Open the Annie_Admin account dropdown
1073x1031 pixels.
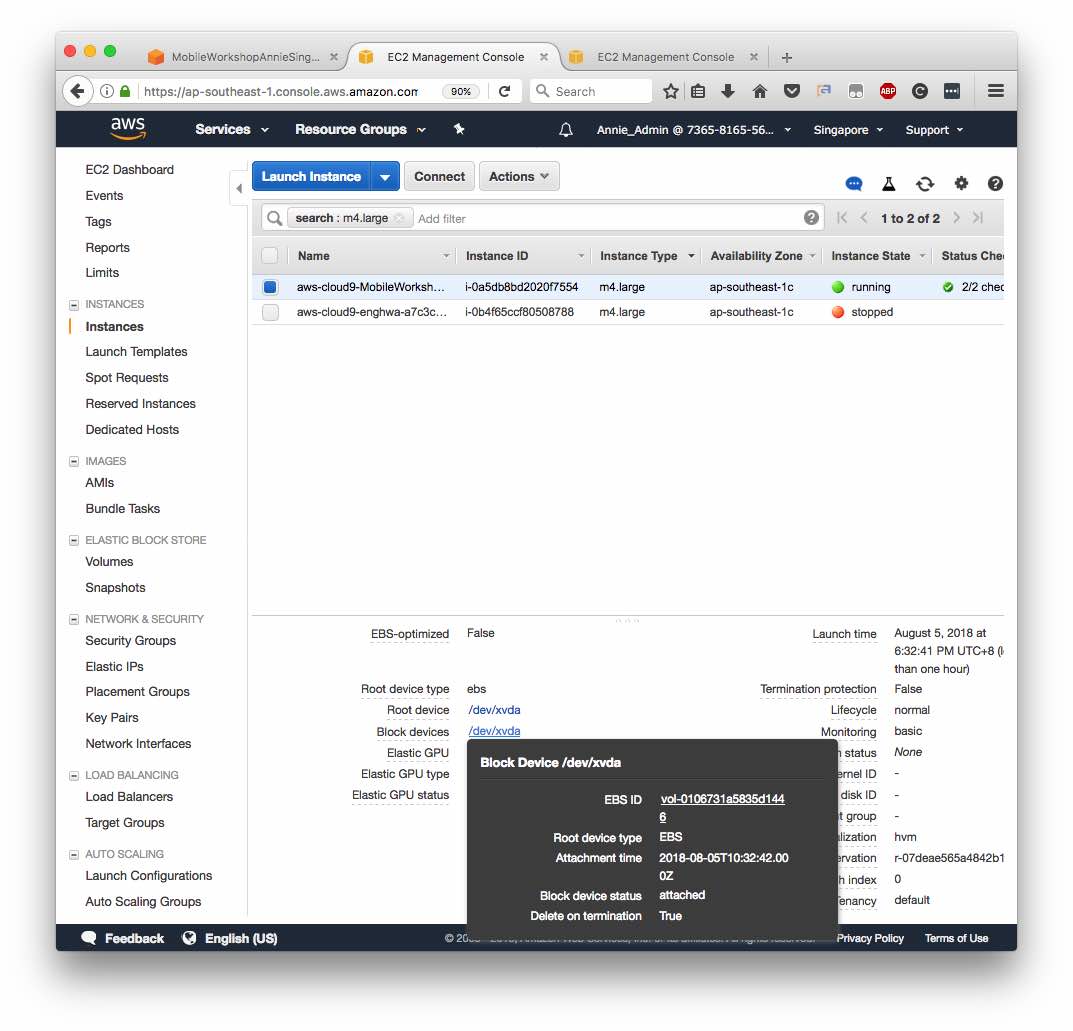693,130
